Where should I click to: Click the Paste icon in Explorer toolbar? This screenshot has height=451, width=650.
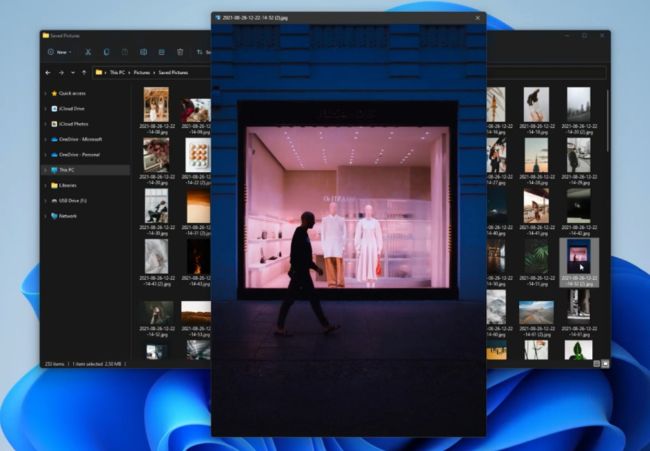pos(125,52)
